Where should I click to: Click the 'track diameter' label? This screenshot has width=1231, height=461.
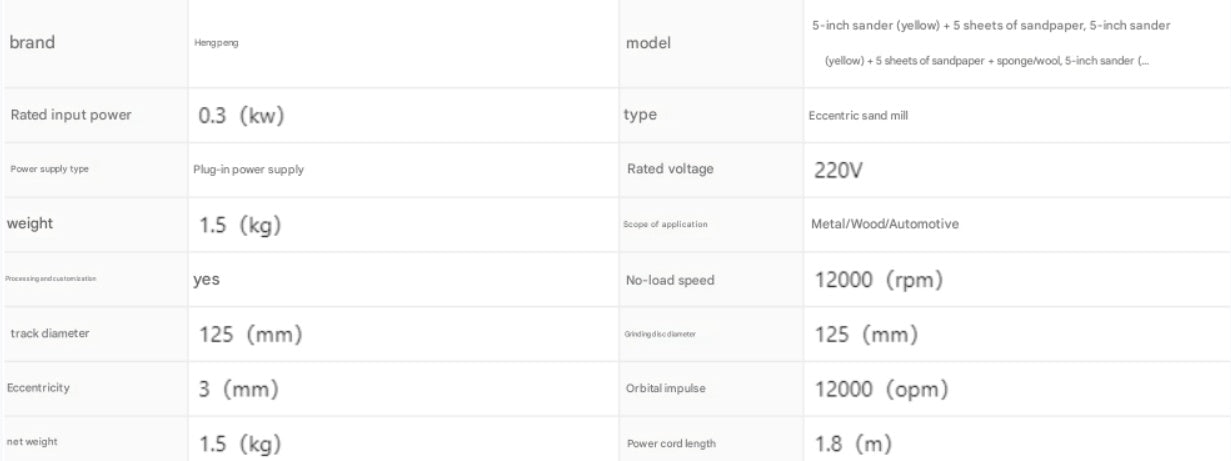[50, 333]
